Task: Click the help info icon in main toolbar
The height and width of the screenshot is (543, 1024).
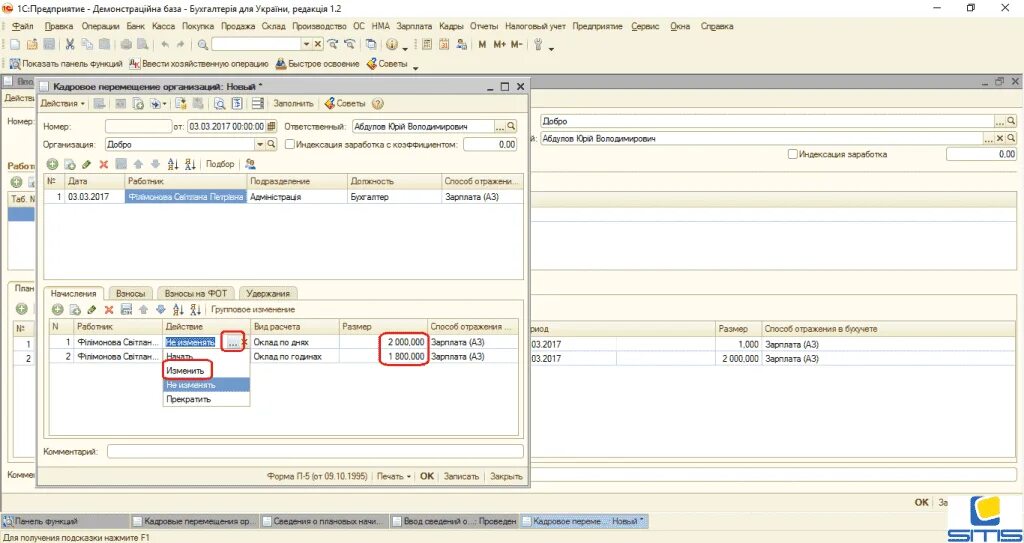Action: 392,44
